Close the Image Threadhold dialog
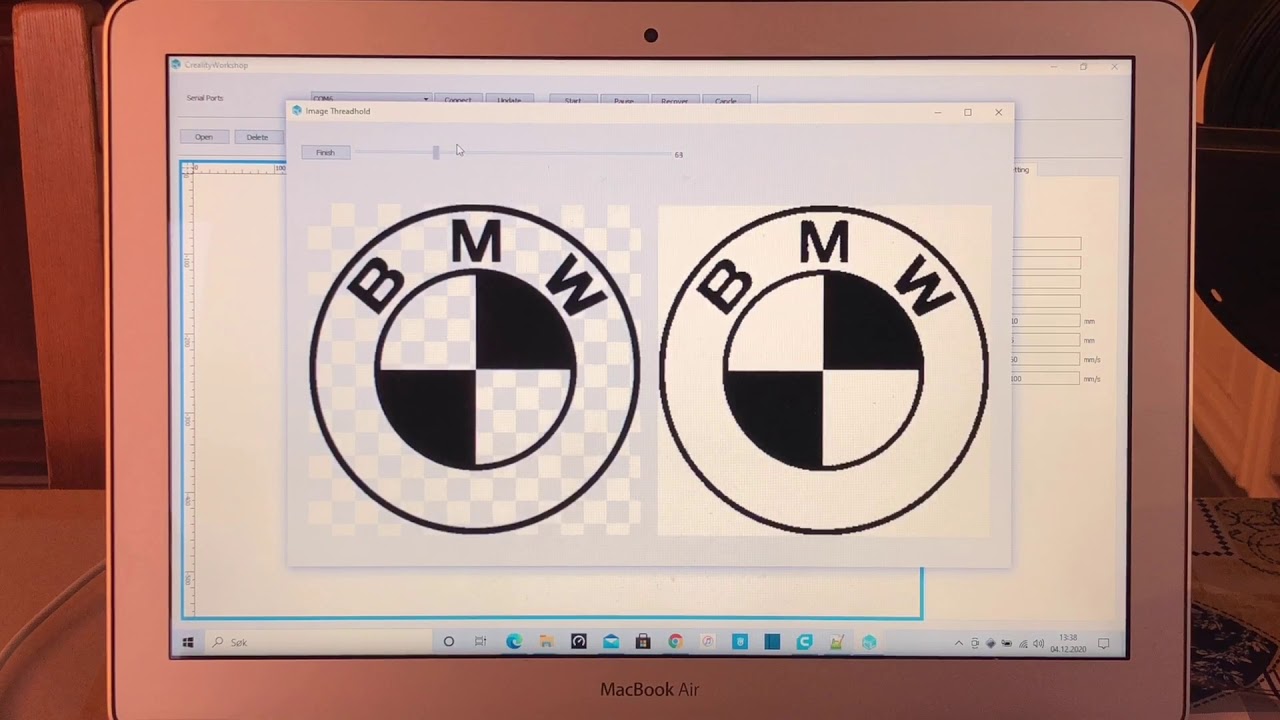This screenshot has height=720, width=1280. coord(998,112)
